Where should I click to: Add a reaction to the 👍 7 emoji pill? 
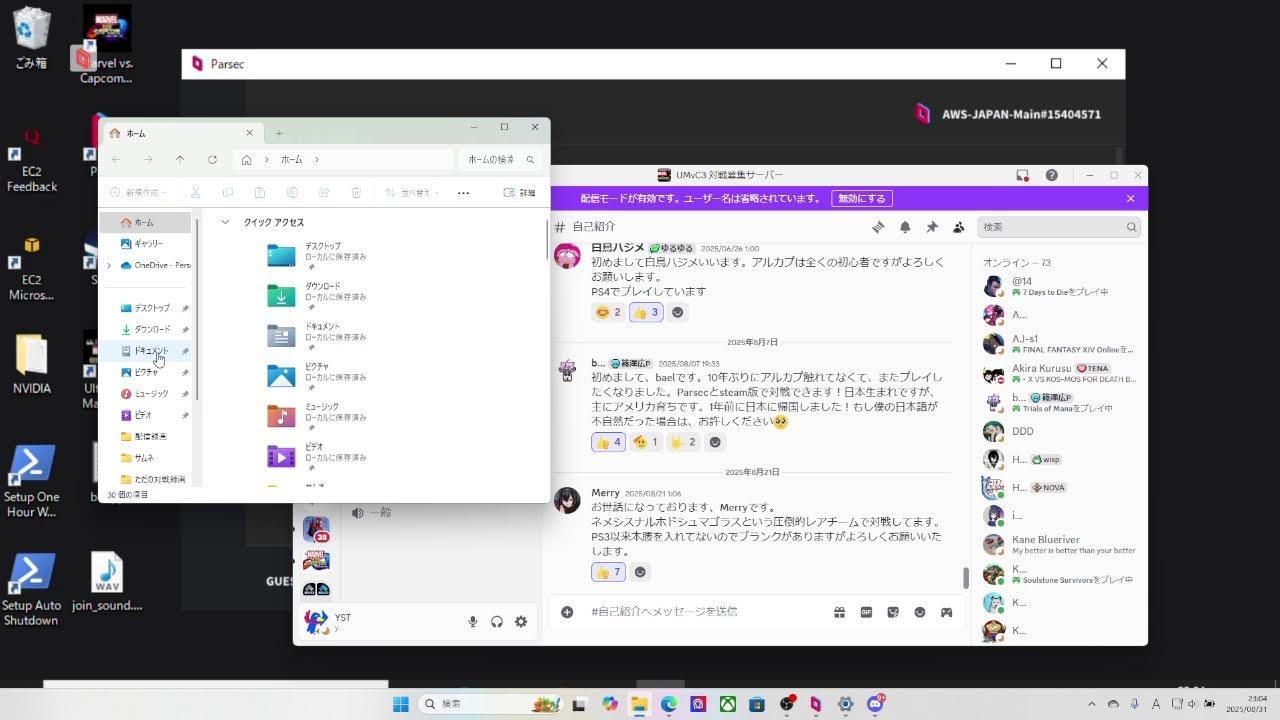639,571
